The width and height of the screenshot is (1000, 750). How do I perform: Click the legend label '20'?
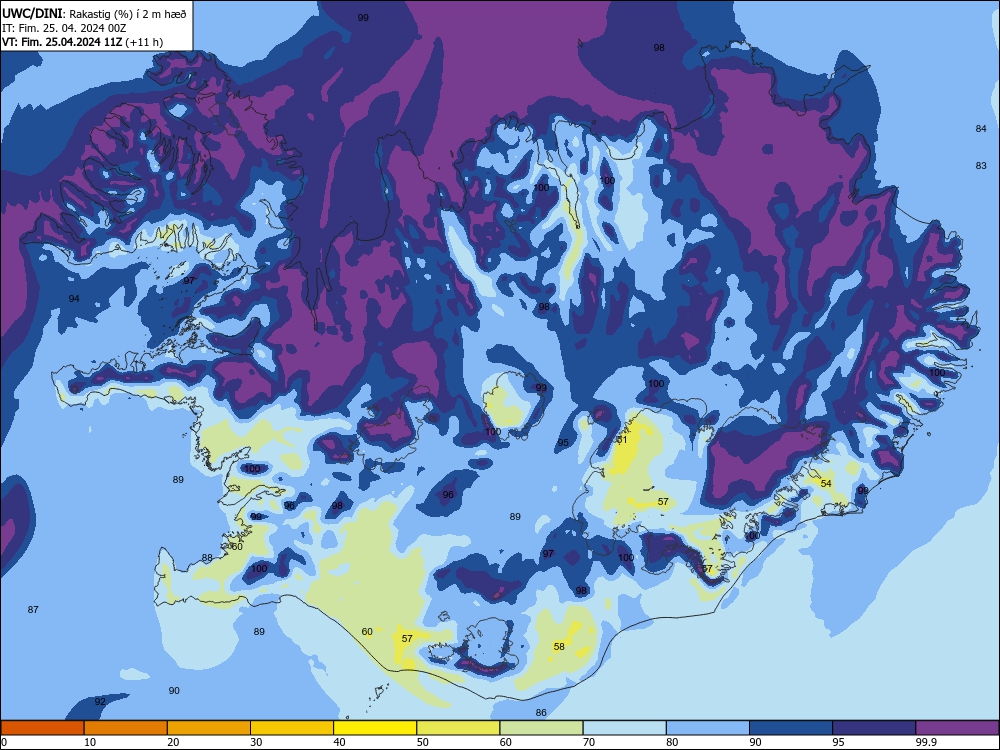click(173, 742)
